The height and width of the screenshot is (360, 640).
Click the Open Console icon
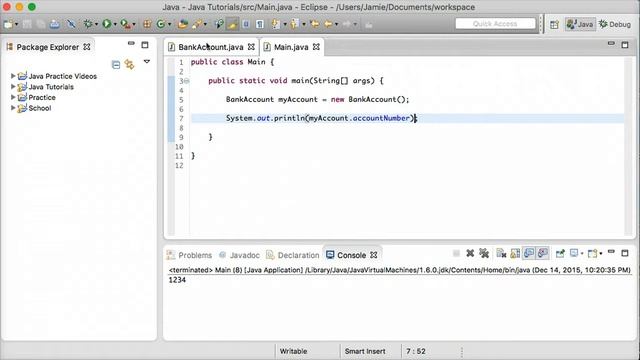(593, 253)
